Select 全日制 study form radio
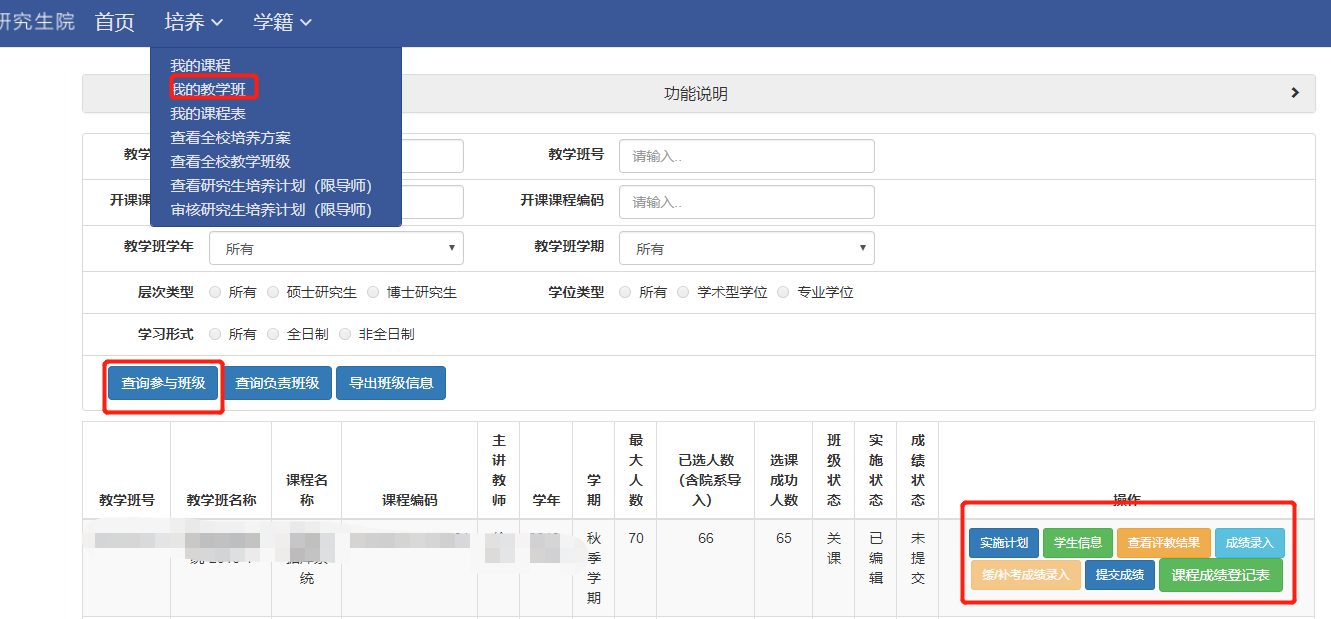This screenshot has height=619, width=1331. (274, 334)
